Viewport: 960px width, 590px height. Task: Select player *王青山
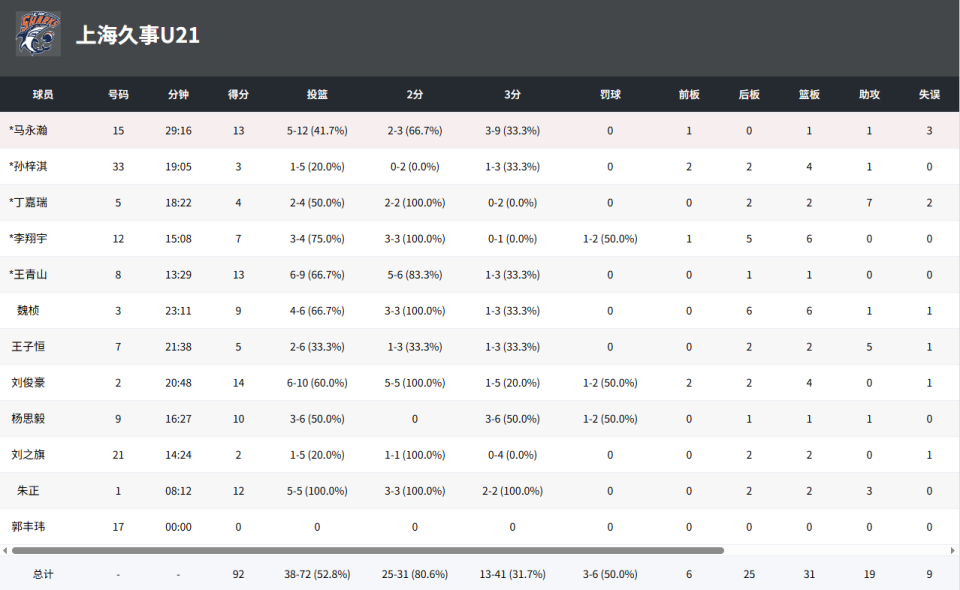[28, 275]
